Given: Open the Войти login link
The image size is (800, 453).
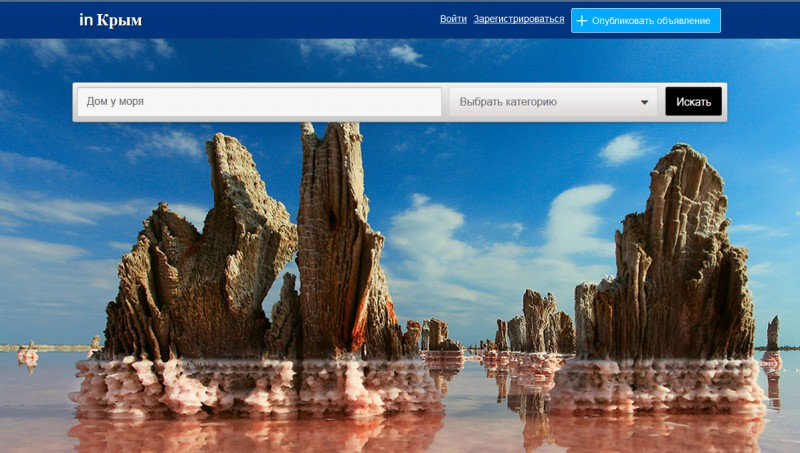Looking at the screenshot, I should [x=453, y=19].
